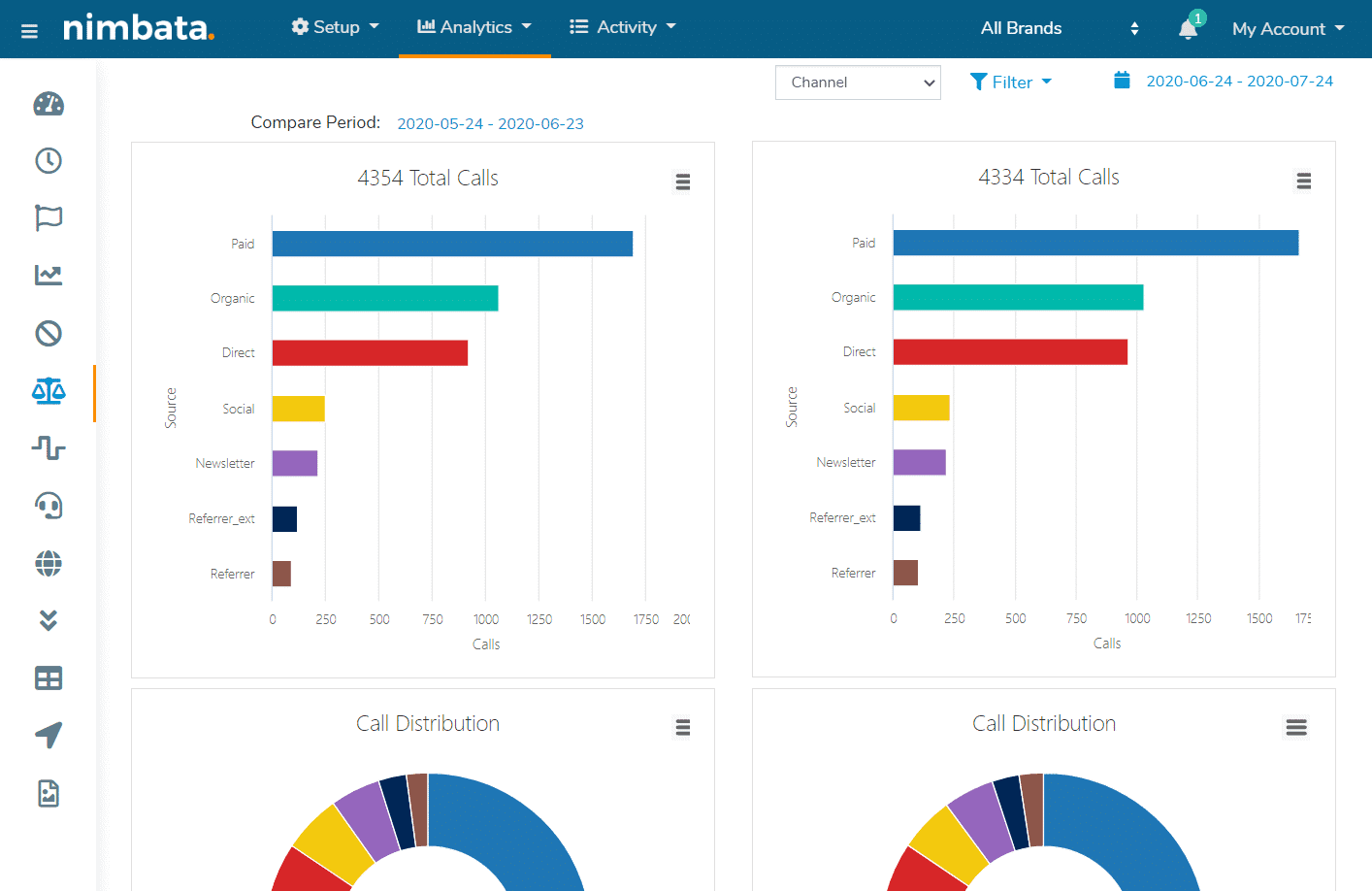Click the paper plane icon in sidebar
Image resolution: width=1372 pixels, height=891 pixels.
coord(49,735)
